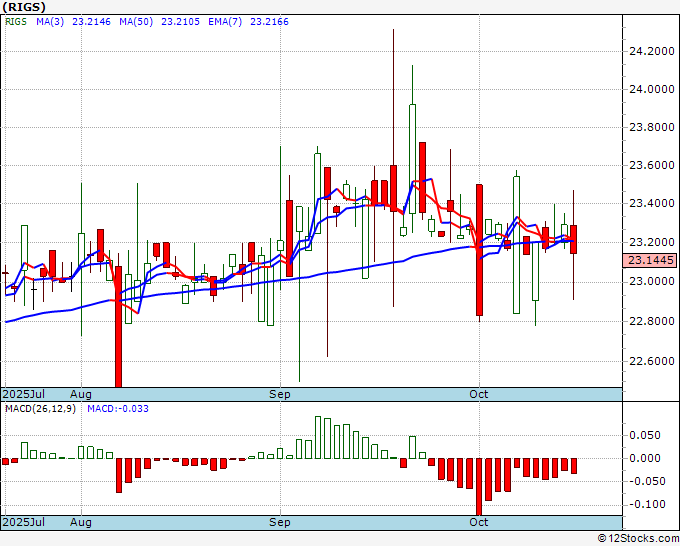Click the MA(50) indicator label
Screen dimensions: 680x546
pos(136,22)
